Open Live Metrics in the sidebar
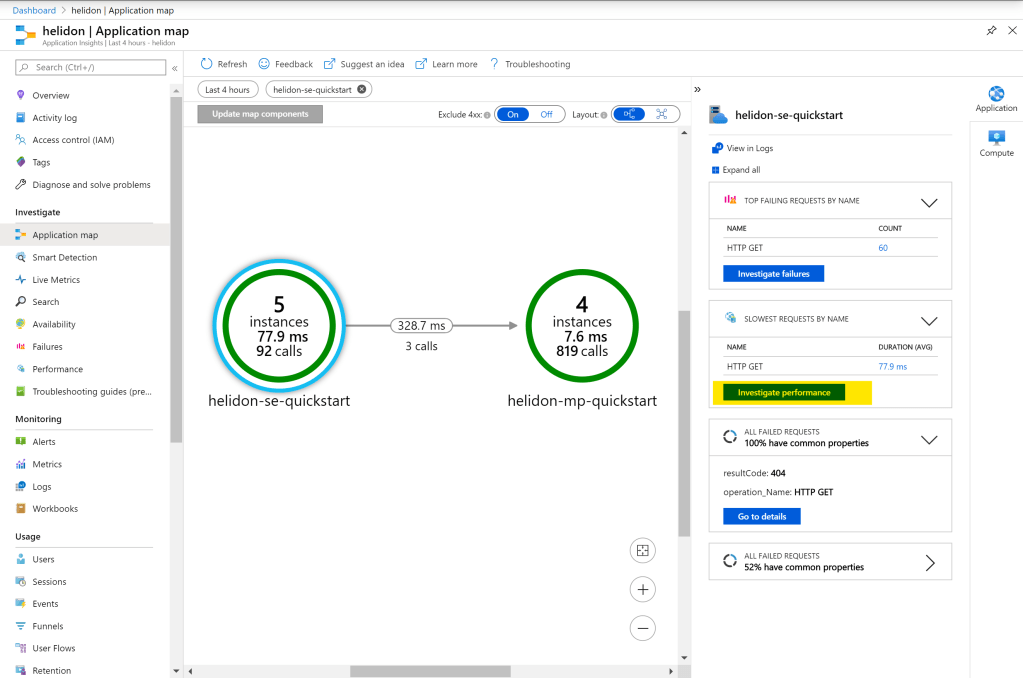Image resolution: width=1023 pixels, height=678 pixels. (x=56, y=280)
